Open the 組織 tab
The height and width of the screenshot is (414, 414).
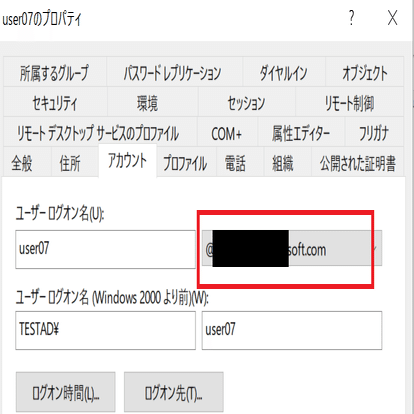[287, 162]
